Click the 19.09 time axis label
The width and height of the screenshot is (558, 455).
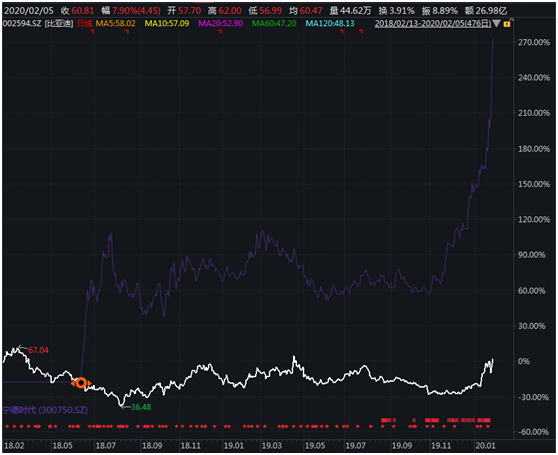pyautogui.click(x=402, y=446)
